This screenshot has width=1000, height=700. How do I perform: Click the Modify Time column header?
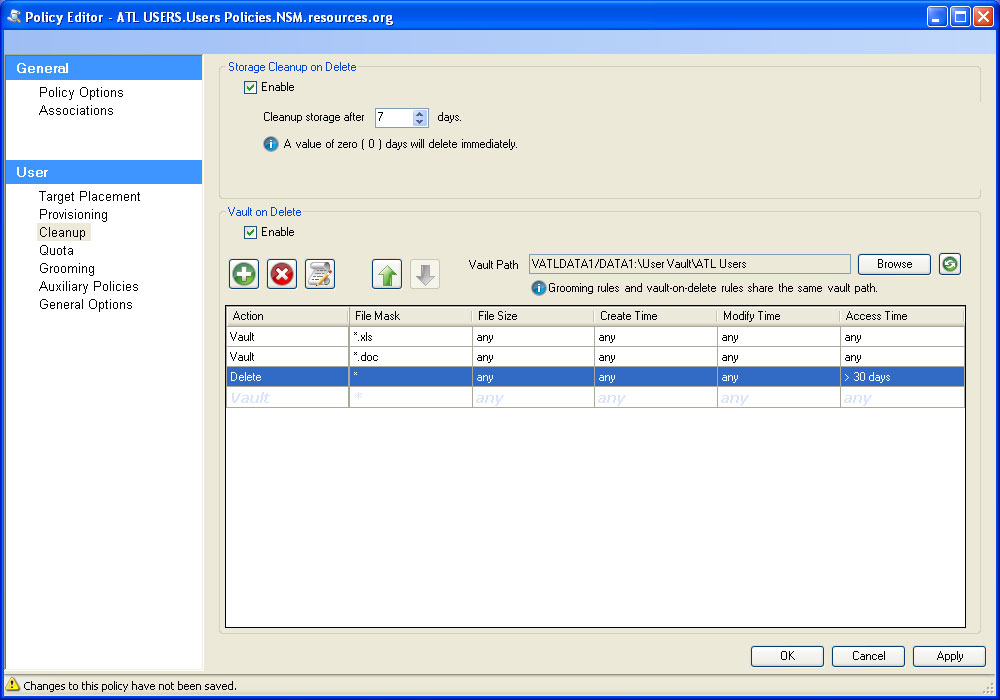click(779, 316)
